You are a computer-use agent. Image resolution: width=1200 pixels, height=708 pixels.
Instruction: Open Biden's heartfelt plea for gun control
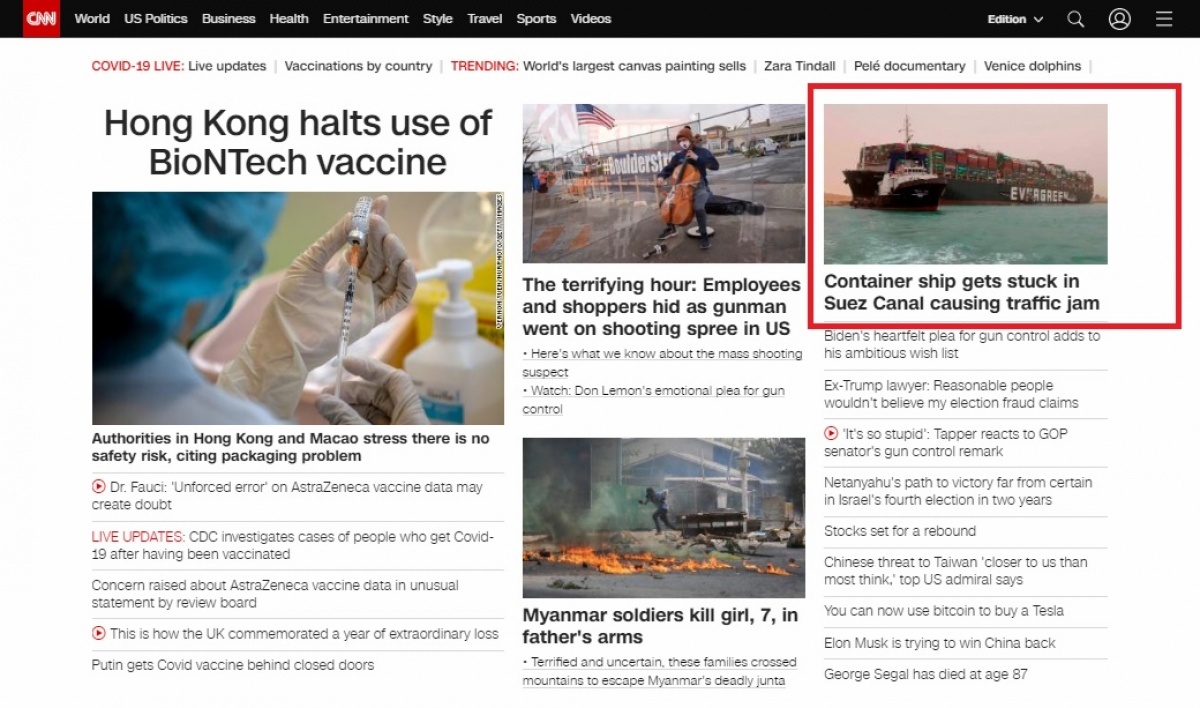pyautogui.click(x=962, y=344)
